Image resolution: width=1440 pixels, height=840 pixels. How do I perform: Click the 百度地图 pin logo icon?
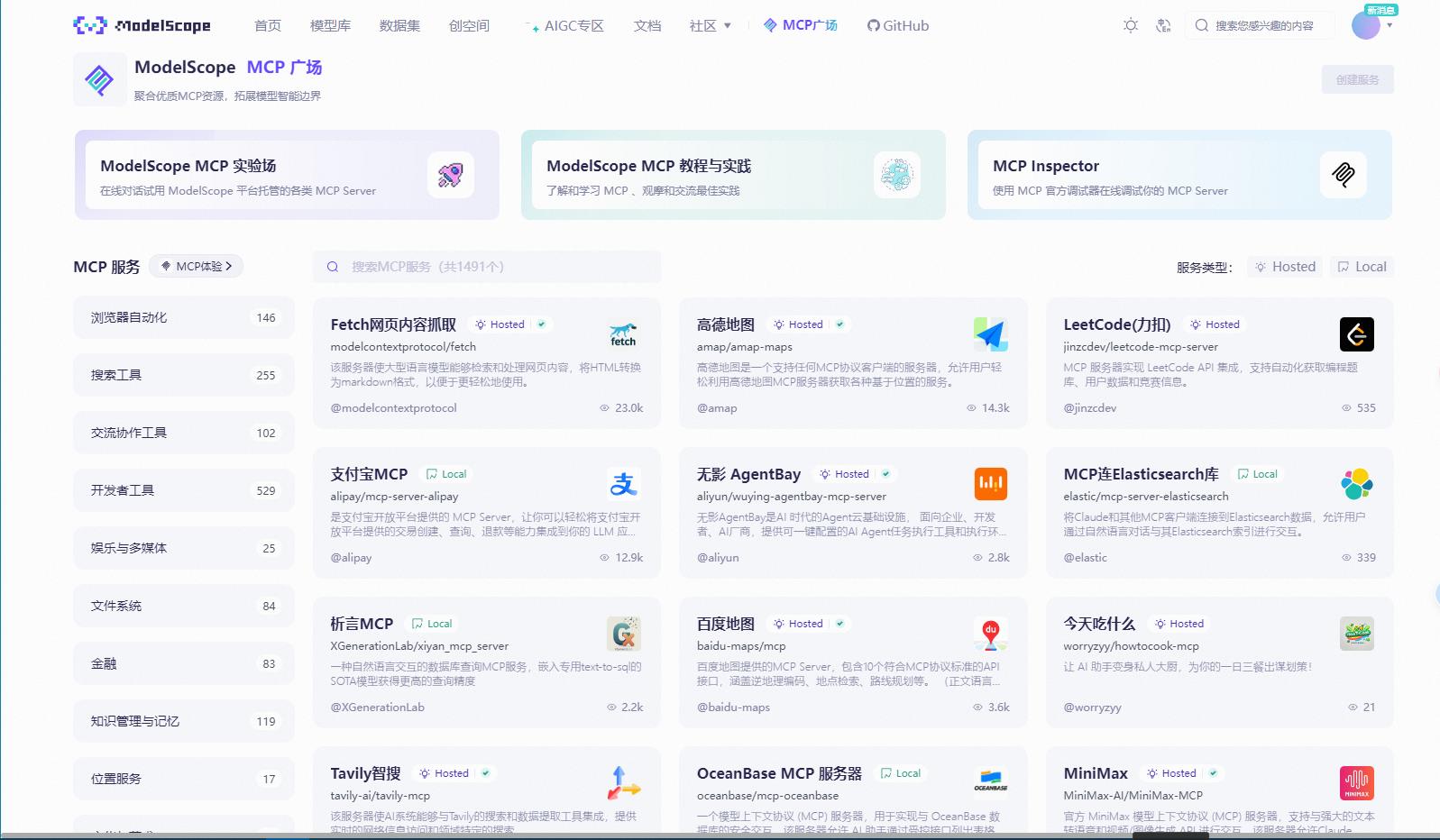click(x=990, y=634)
